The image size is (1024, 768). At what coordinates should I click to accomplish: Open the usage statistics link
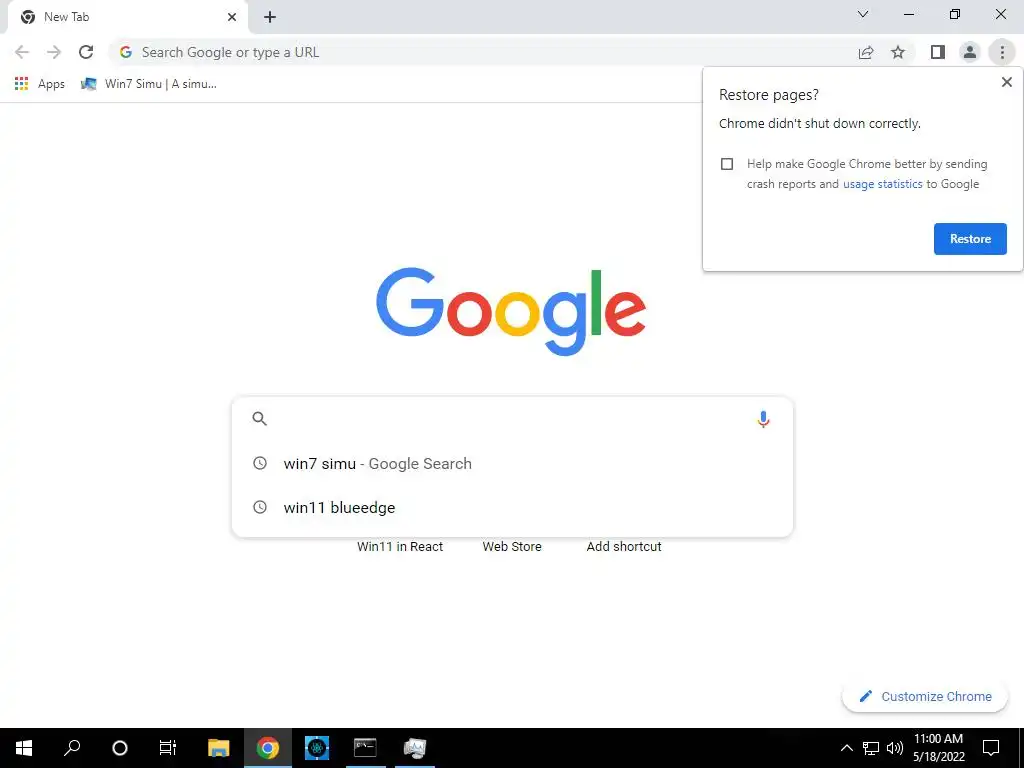[x=882, y=184]
